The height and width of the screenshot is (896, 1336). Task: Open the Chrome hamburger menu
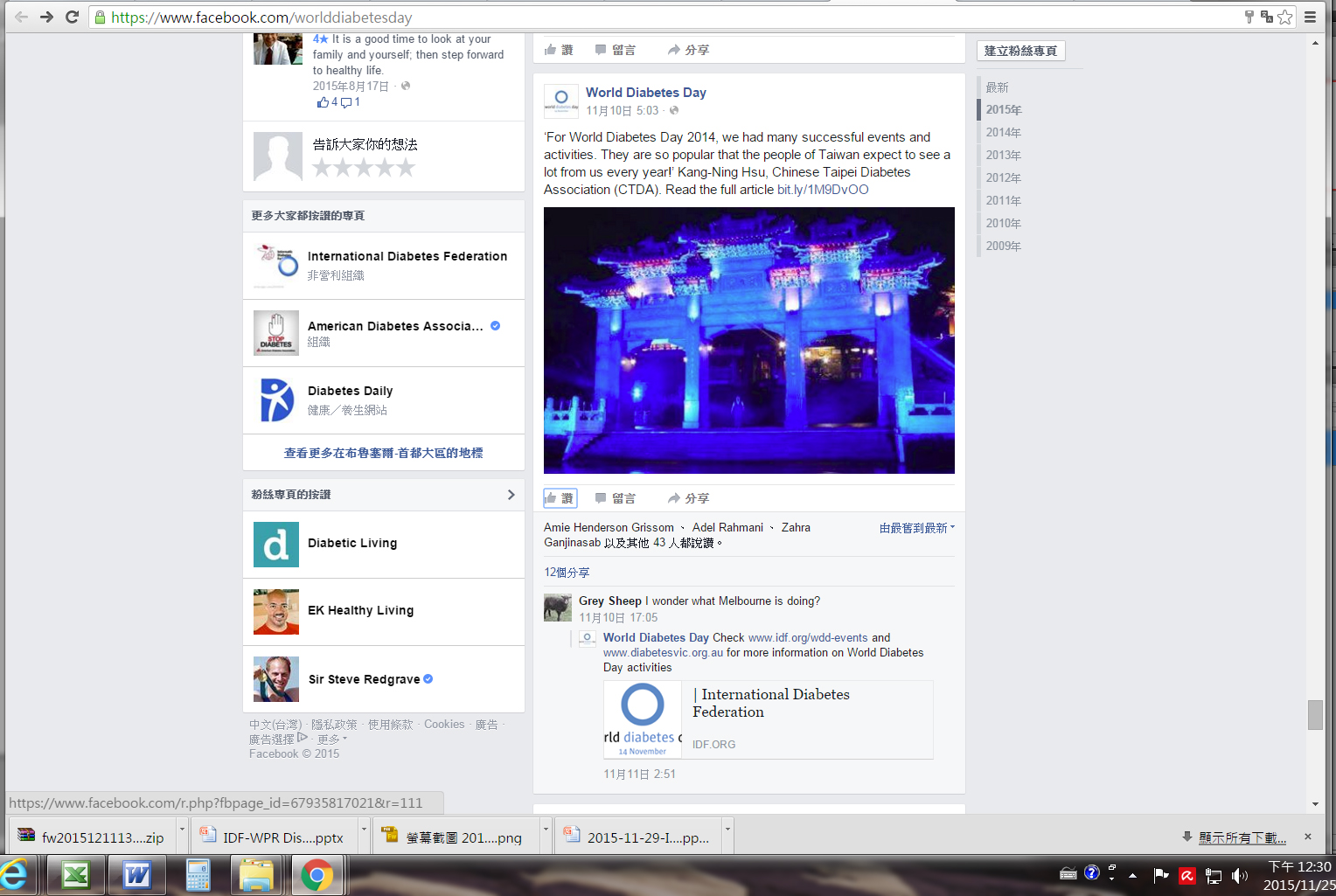(x=1310, y=17)
